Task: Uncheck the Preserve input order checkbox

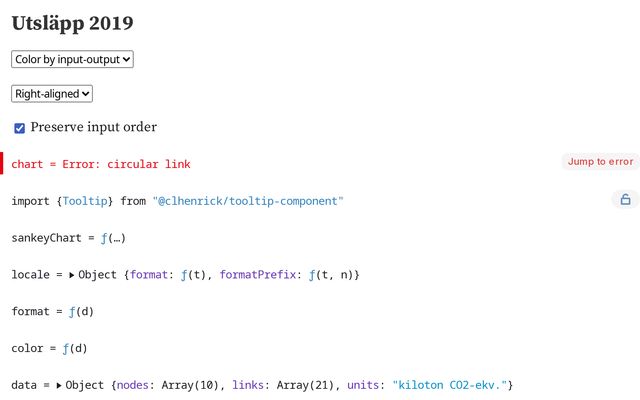Action: [x=19, y=128]
